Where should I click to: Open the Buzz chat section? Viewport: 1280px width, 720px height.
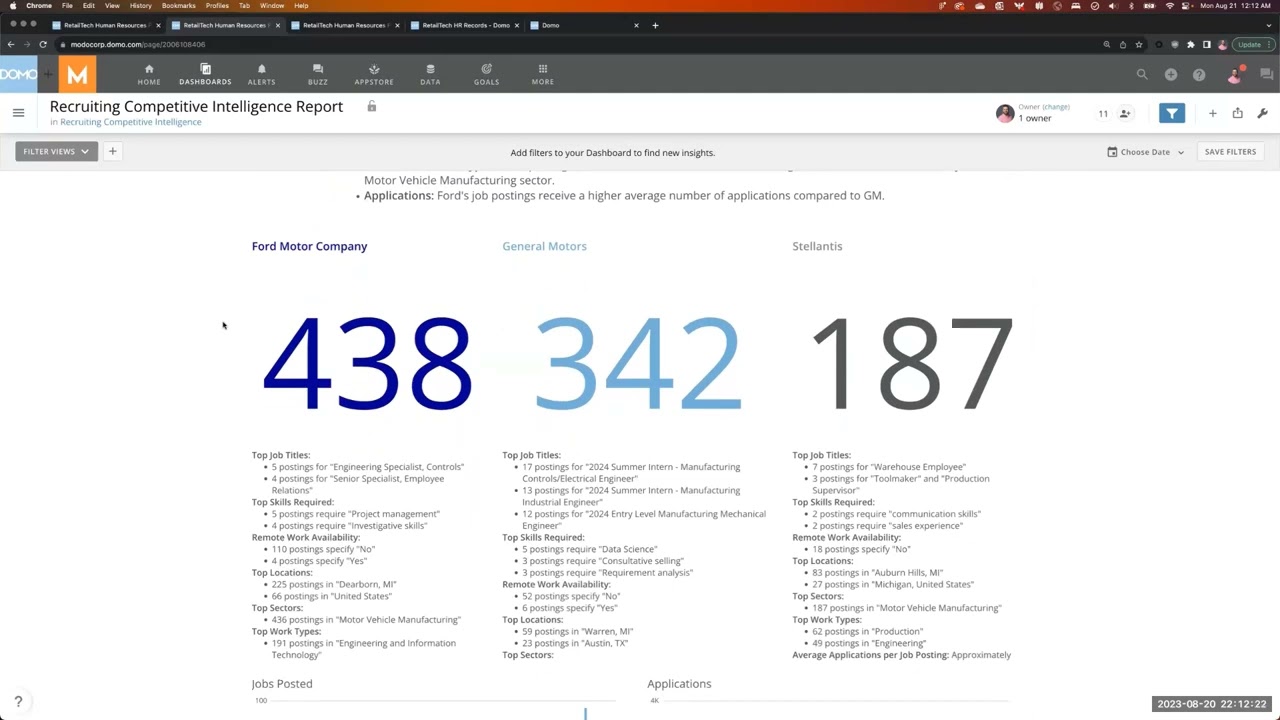[318, 74]
